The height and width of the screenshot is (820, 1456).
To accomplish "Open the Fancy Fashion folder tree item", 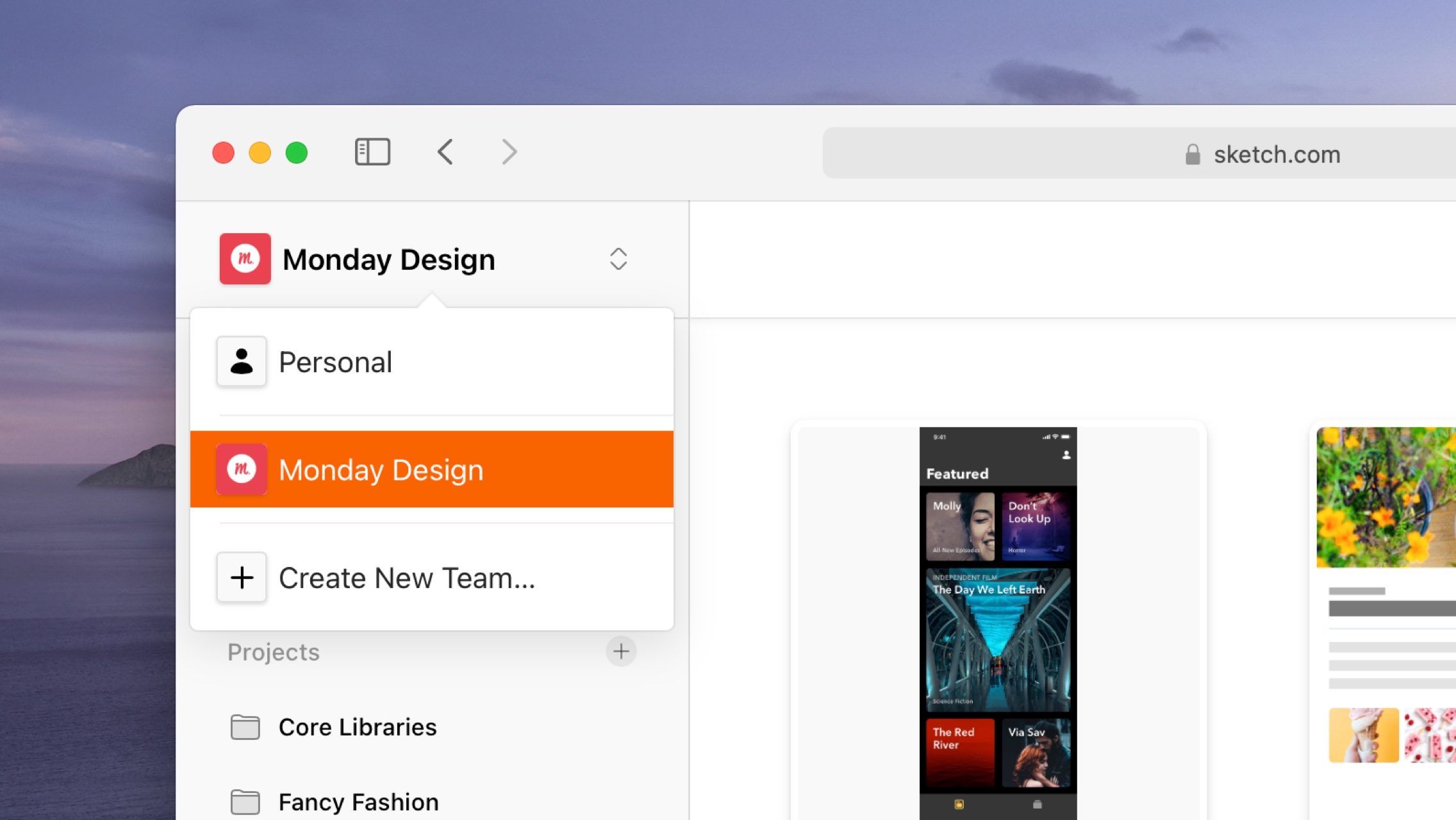I will click(358, 801).
